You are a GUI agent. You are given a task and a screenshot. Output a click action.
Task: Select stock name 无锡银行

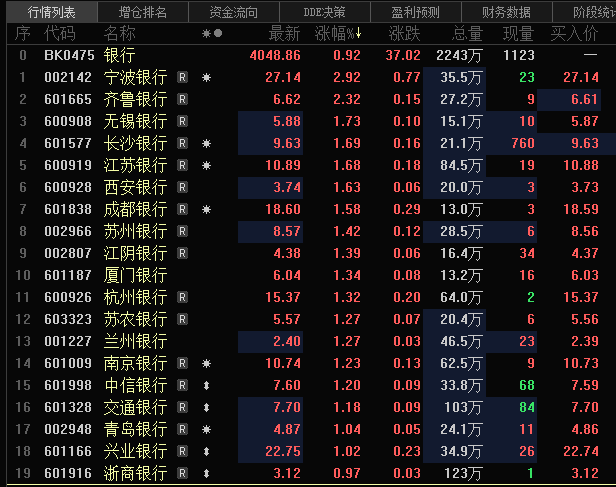136,121
